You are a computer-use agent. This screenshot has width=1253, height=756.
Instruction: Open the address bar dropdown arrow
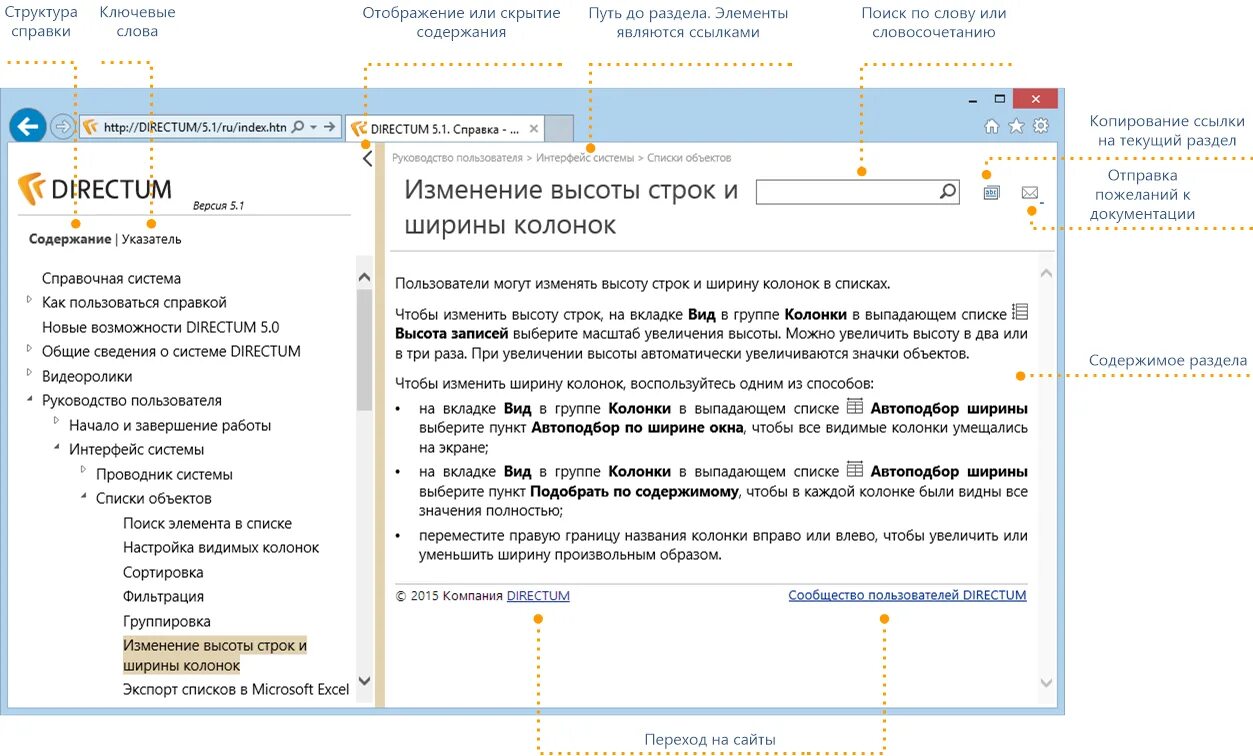[x=314, y=127]
